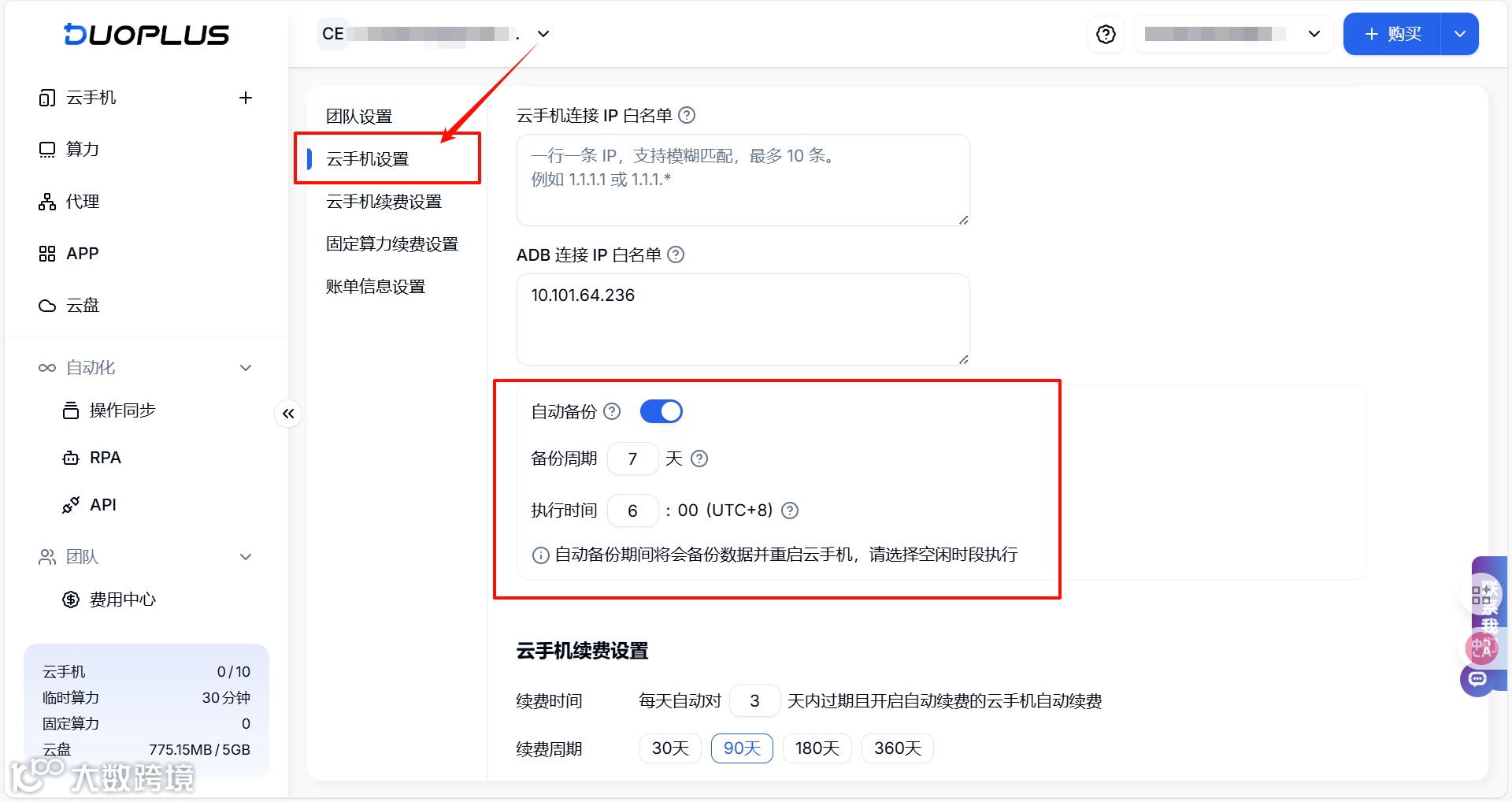Collapse the 自动化 sidebar group

[246, 368]
